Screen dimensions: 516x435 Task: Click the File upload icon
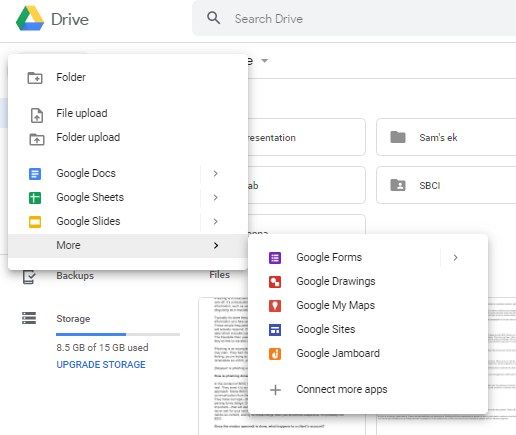(37, 115)
